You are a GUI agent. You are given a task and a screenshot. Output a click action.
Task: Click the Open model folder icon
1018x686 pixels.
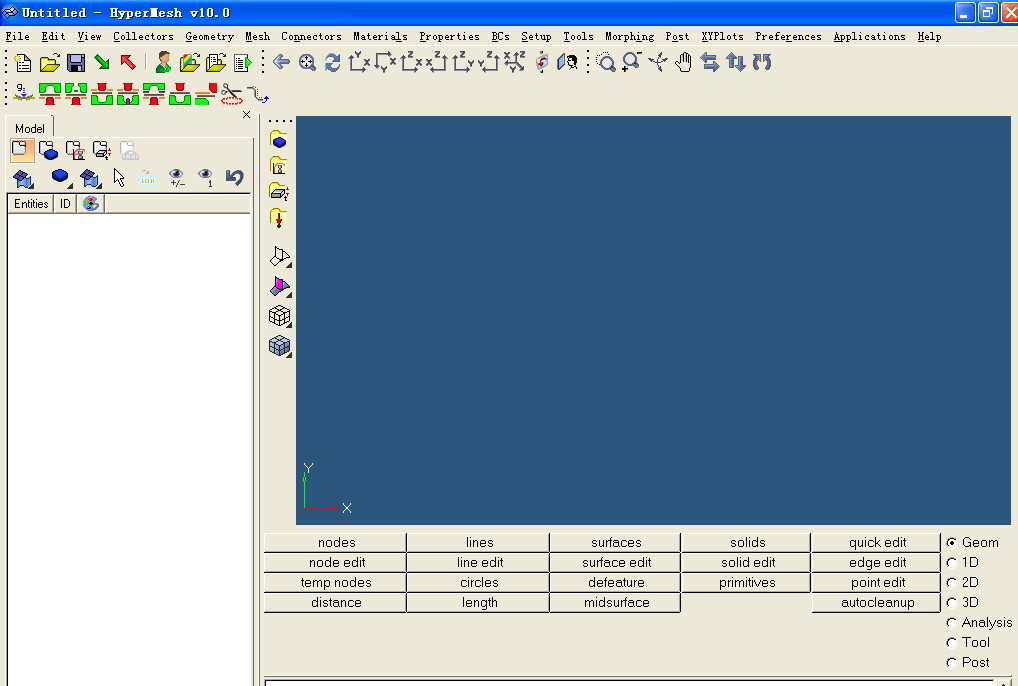pos(50,63)
